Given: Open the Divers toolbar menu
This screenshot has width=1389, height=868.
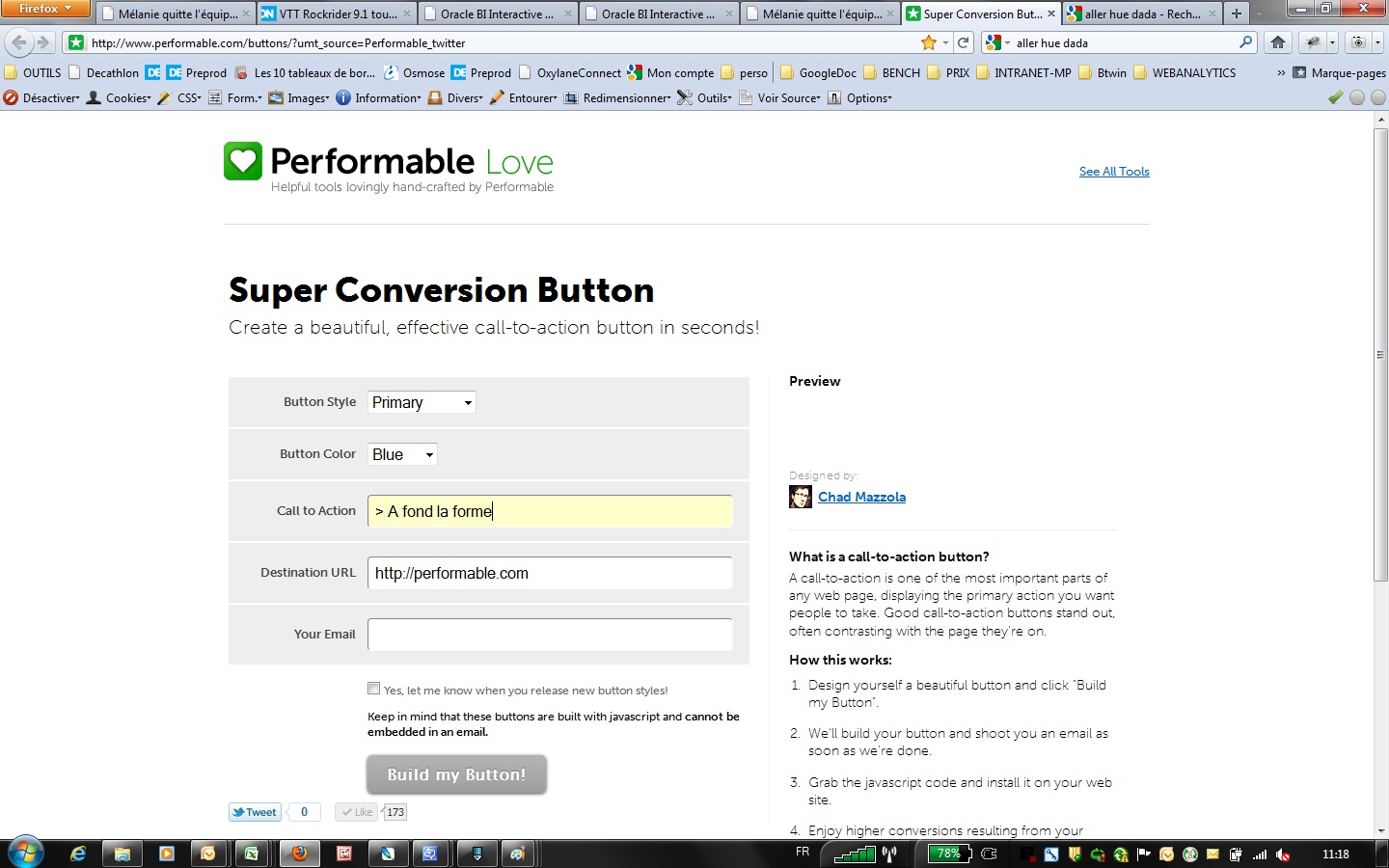Looking at the screenshot, I should pyautogui.click(x=455, y=97).
